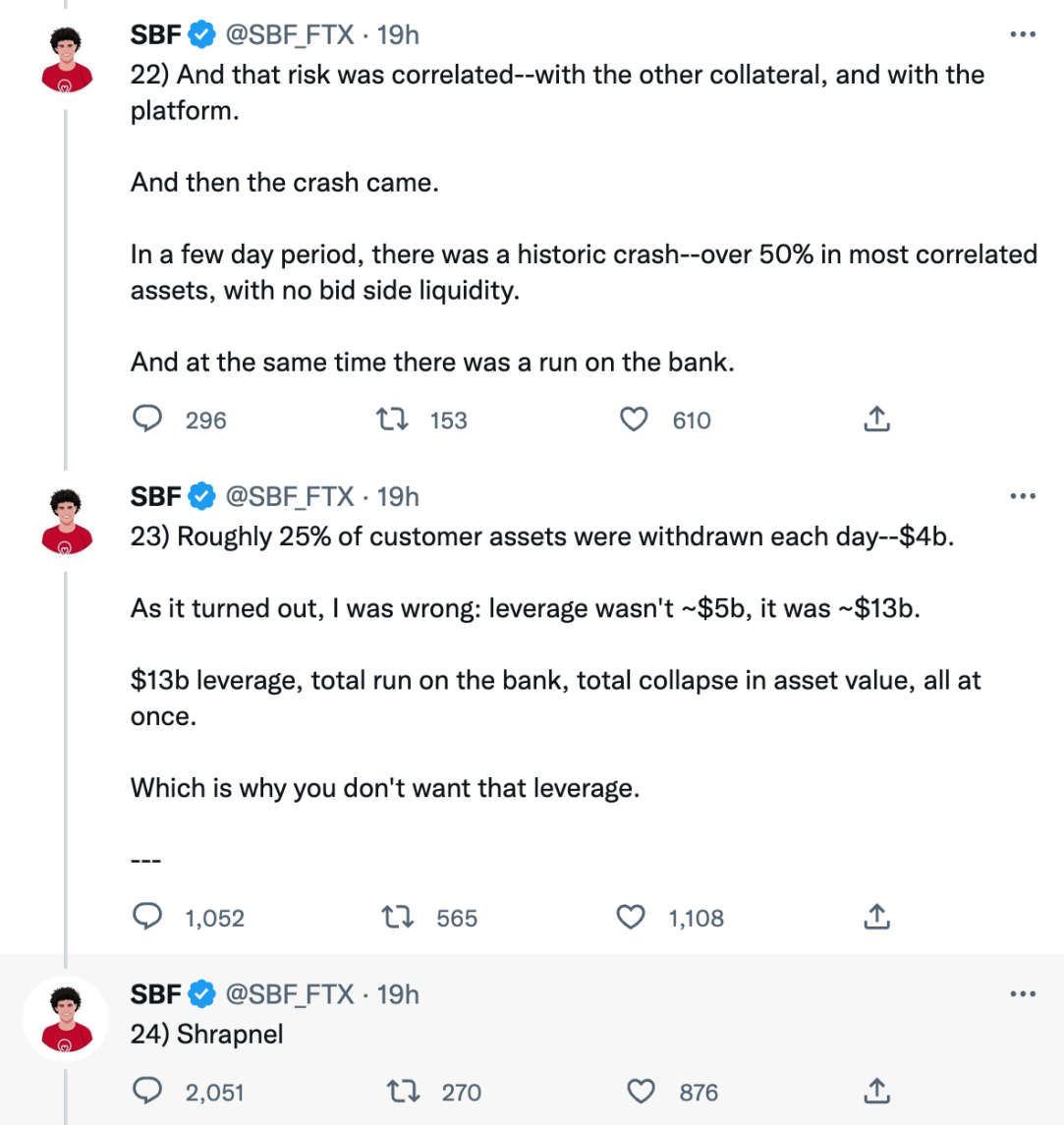1064x1125 pixels.
Task: Open more options for tweet 22
Action: [x=1023, y=35]
